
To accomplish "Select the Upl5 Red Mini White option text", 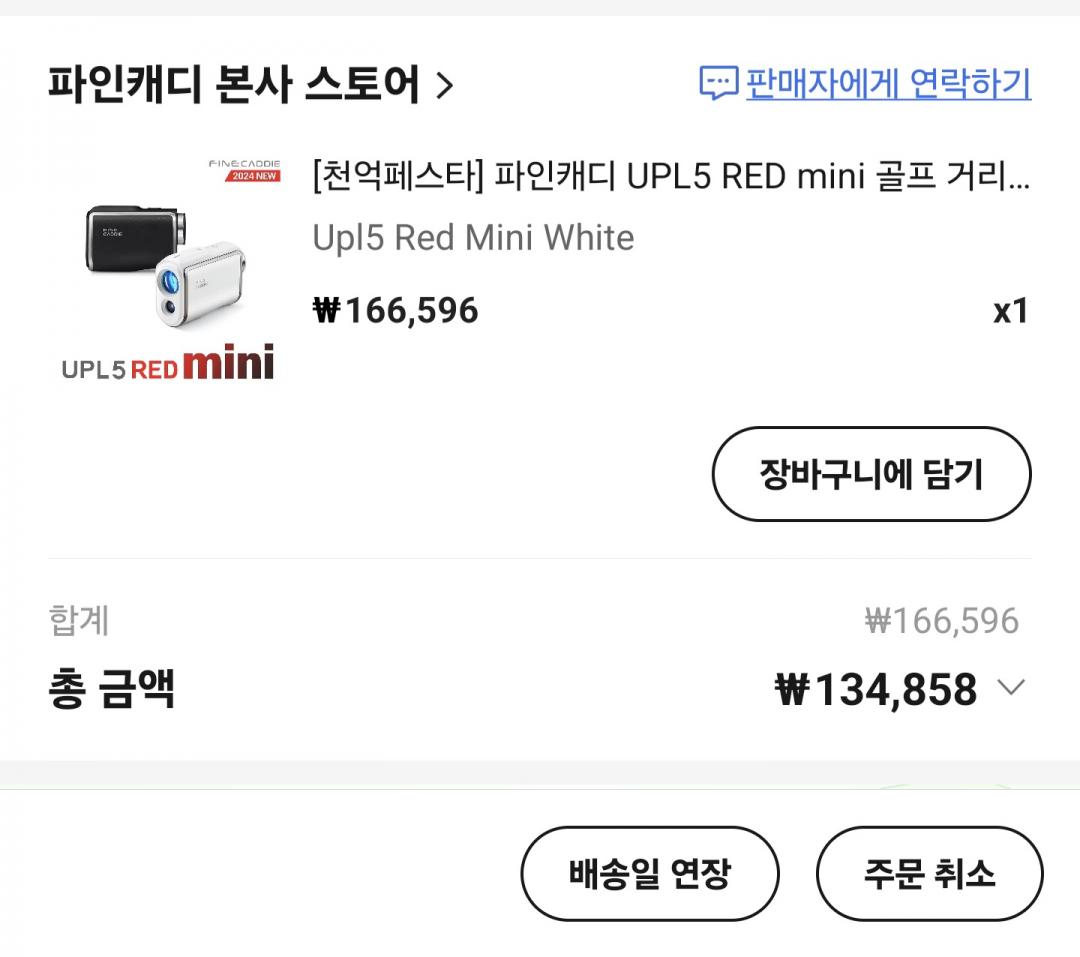I will (473, 238).
